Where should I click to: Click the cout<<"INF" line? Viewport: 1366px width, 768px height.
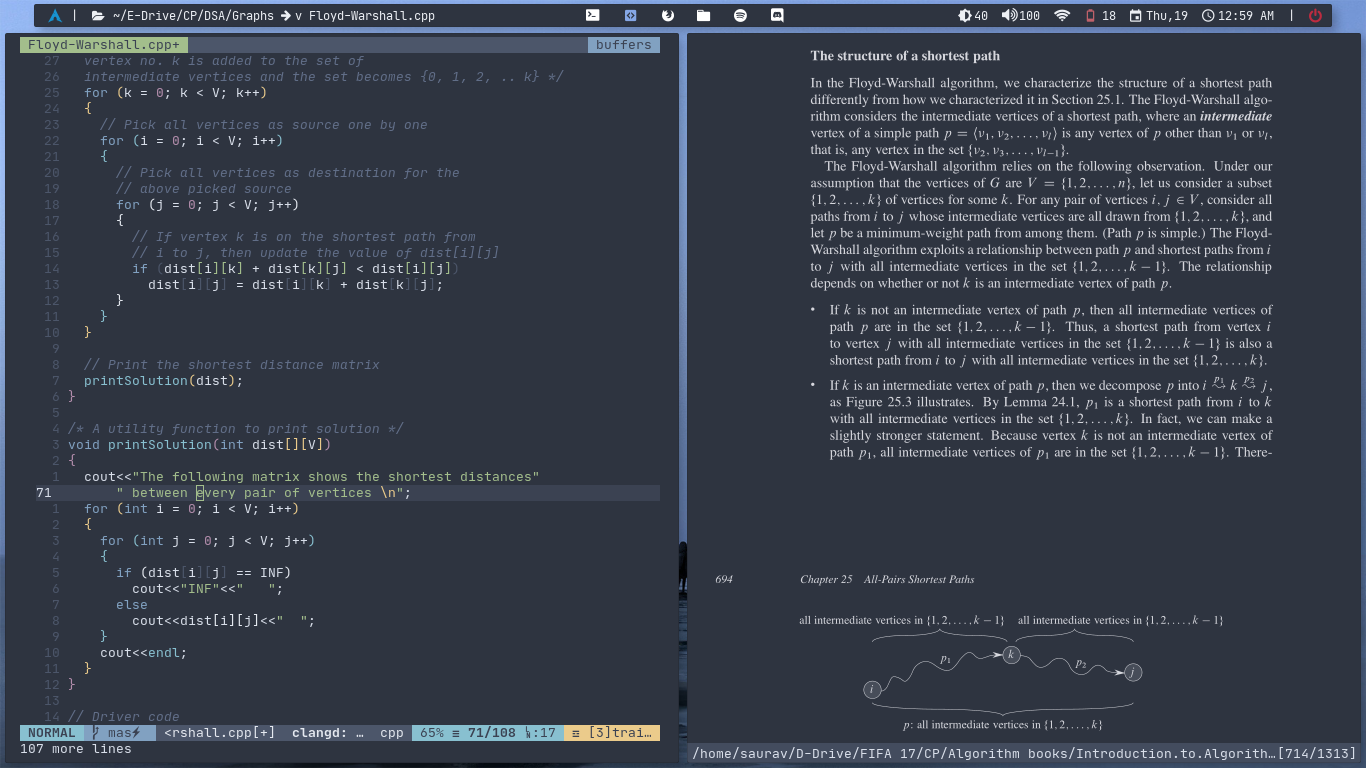(207, 589)
